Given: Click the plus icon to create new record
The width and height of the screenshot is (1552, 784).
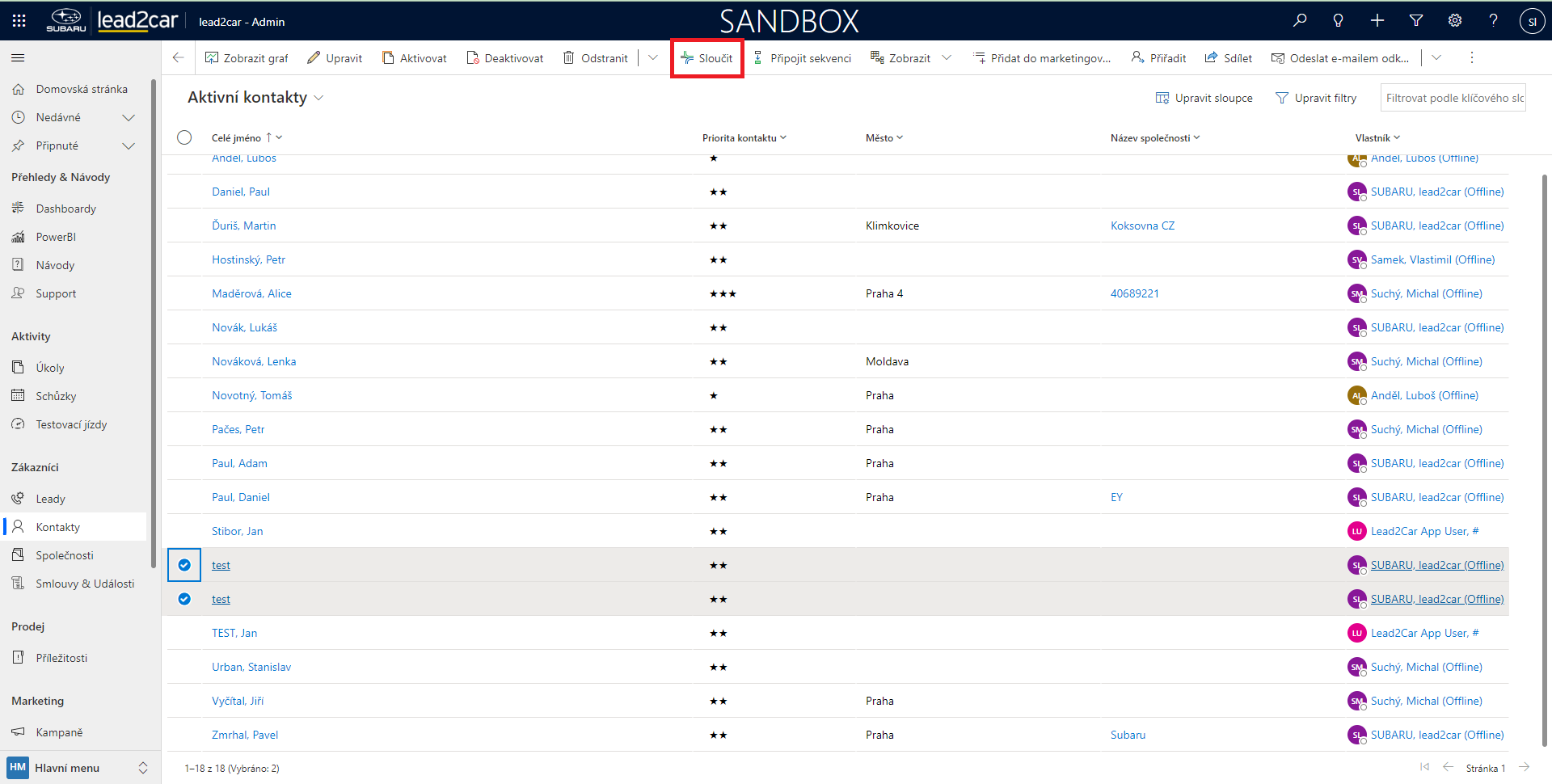Looking at the screenshot, I should [x=1377, y=21].
